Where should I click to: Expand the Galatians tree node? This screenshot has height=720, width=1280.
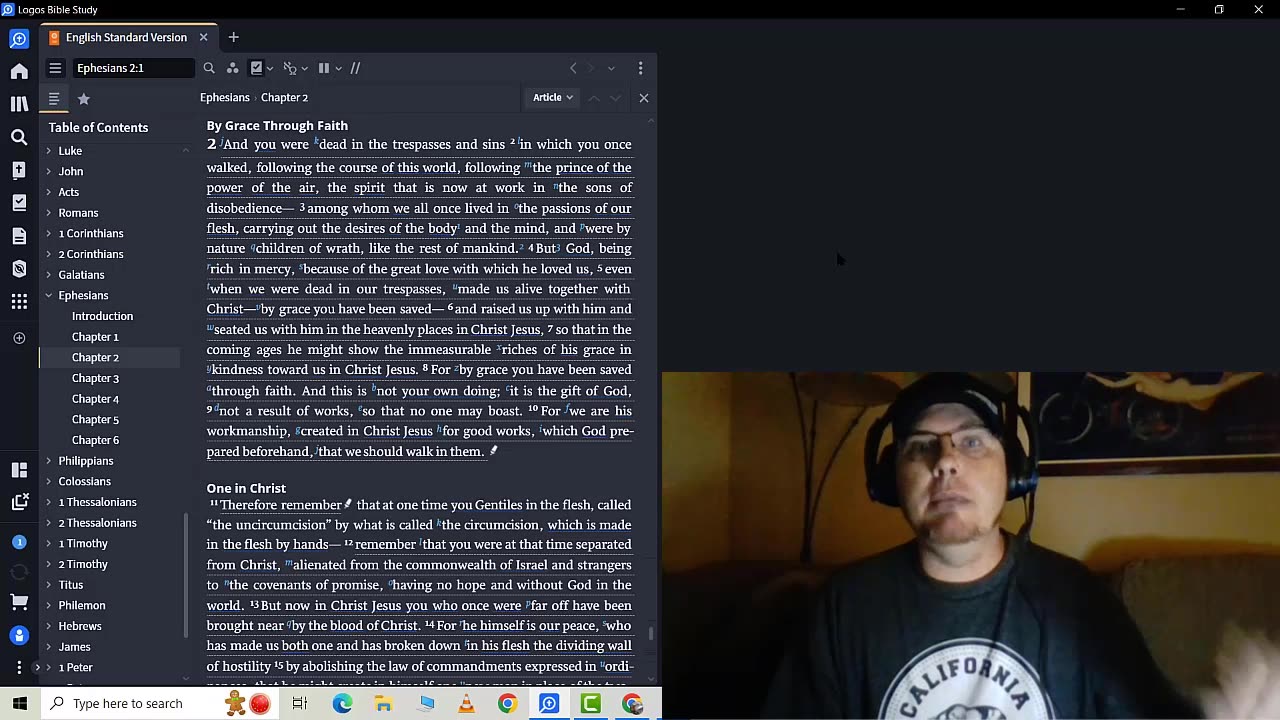[x=48, y=274]
